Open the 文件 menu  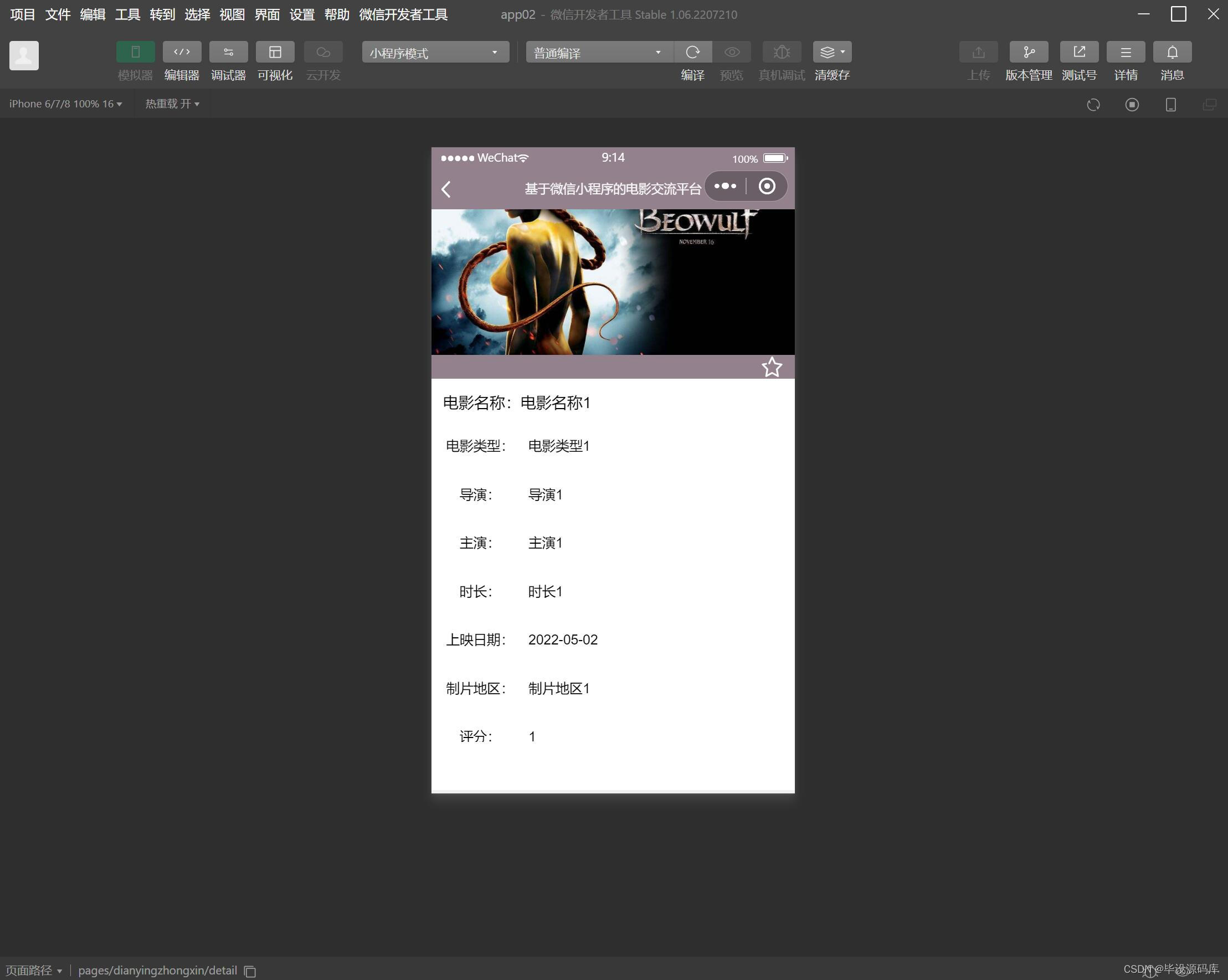(58, 14)
